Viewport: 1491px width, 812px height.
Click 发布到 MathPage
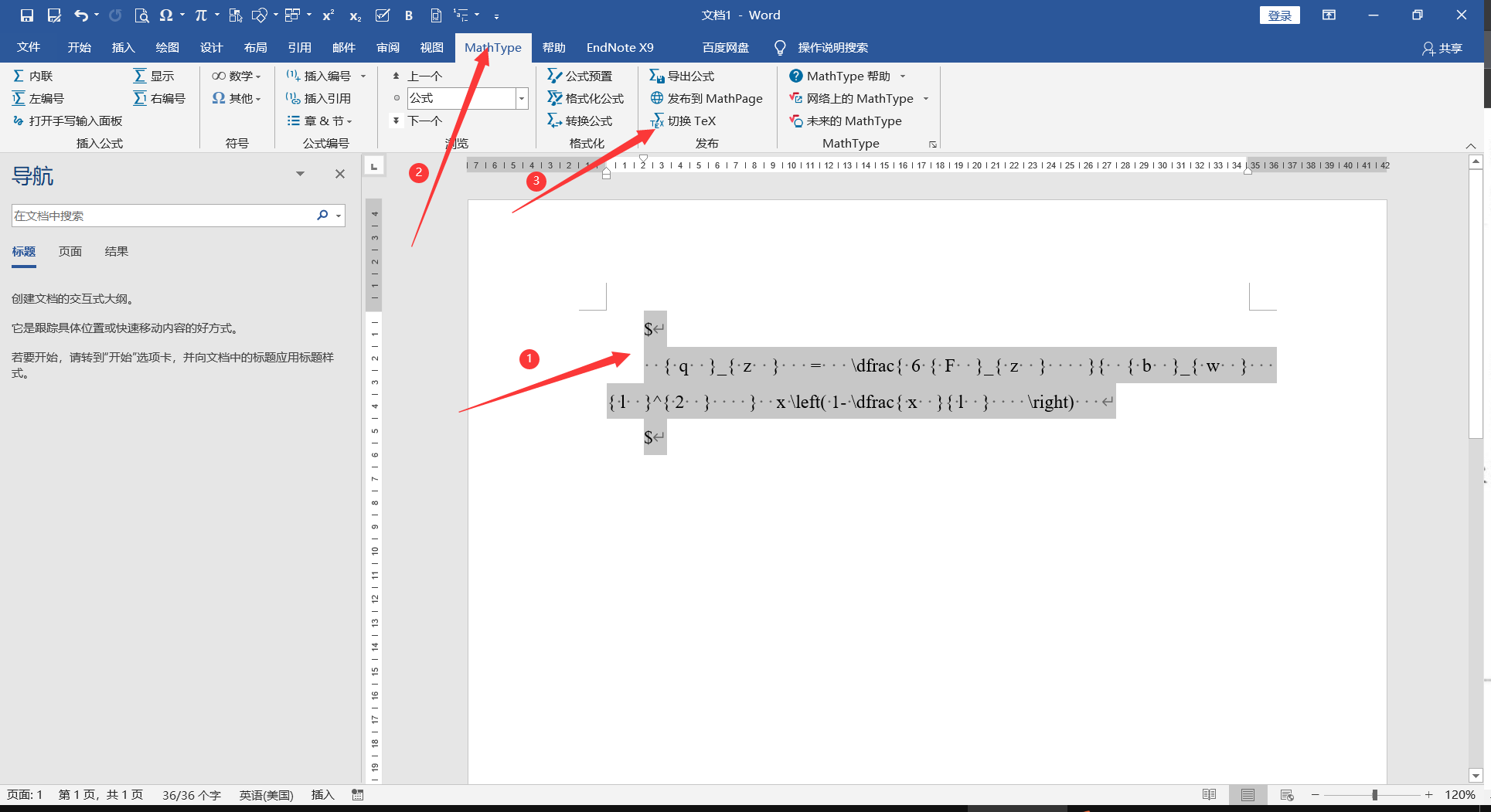706,98
